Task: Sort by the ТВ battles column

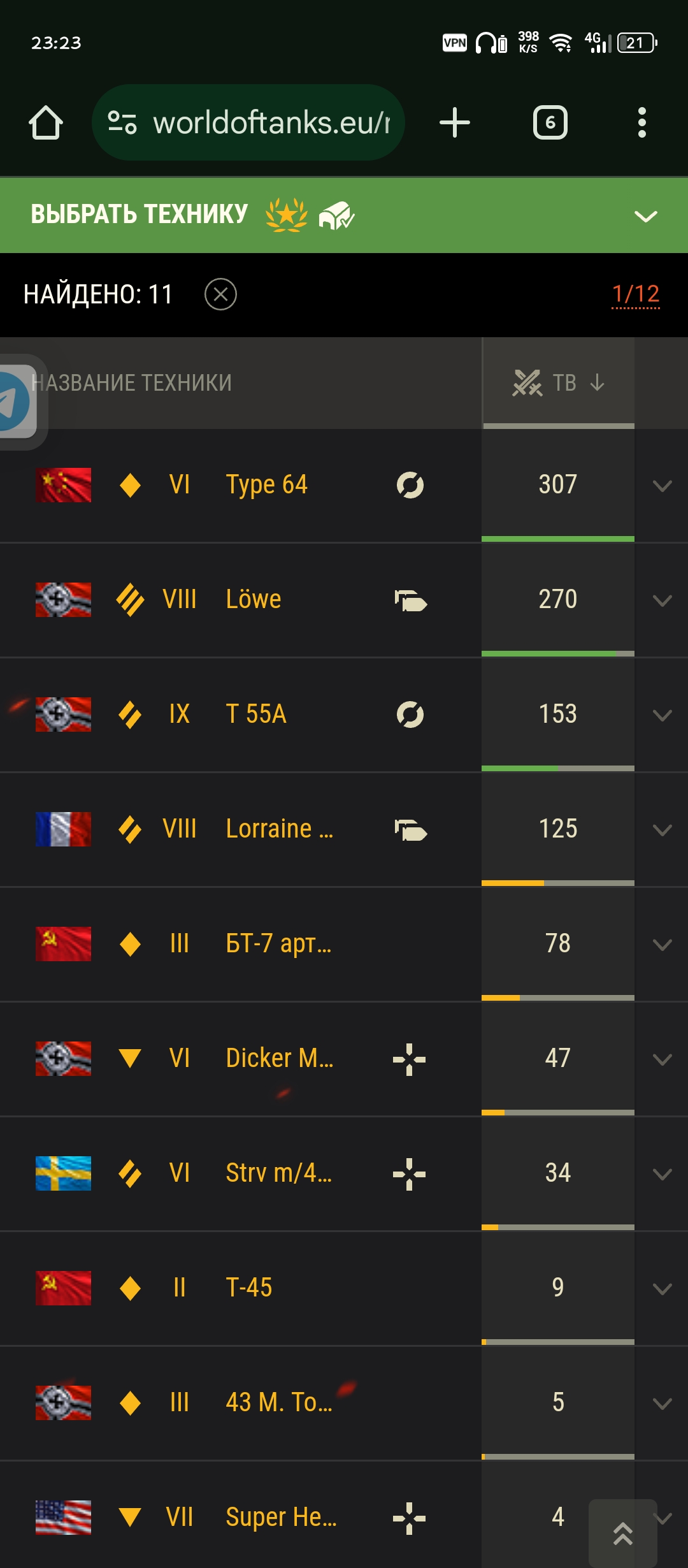Action: coord(559,382)
